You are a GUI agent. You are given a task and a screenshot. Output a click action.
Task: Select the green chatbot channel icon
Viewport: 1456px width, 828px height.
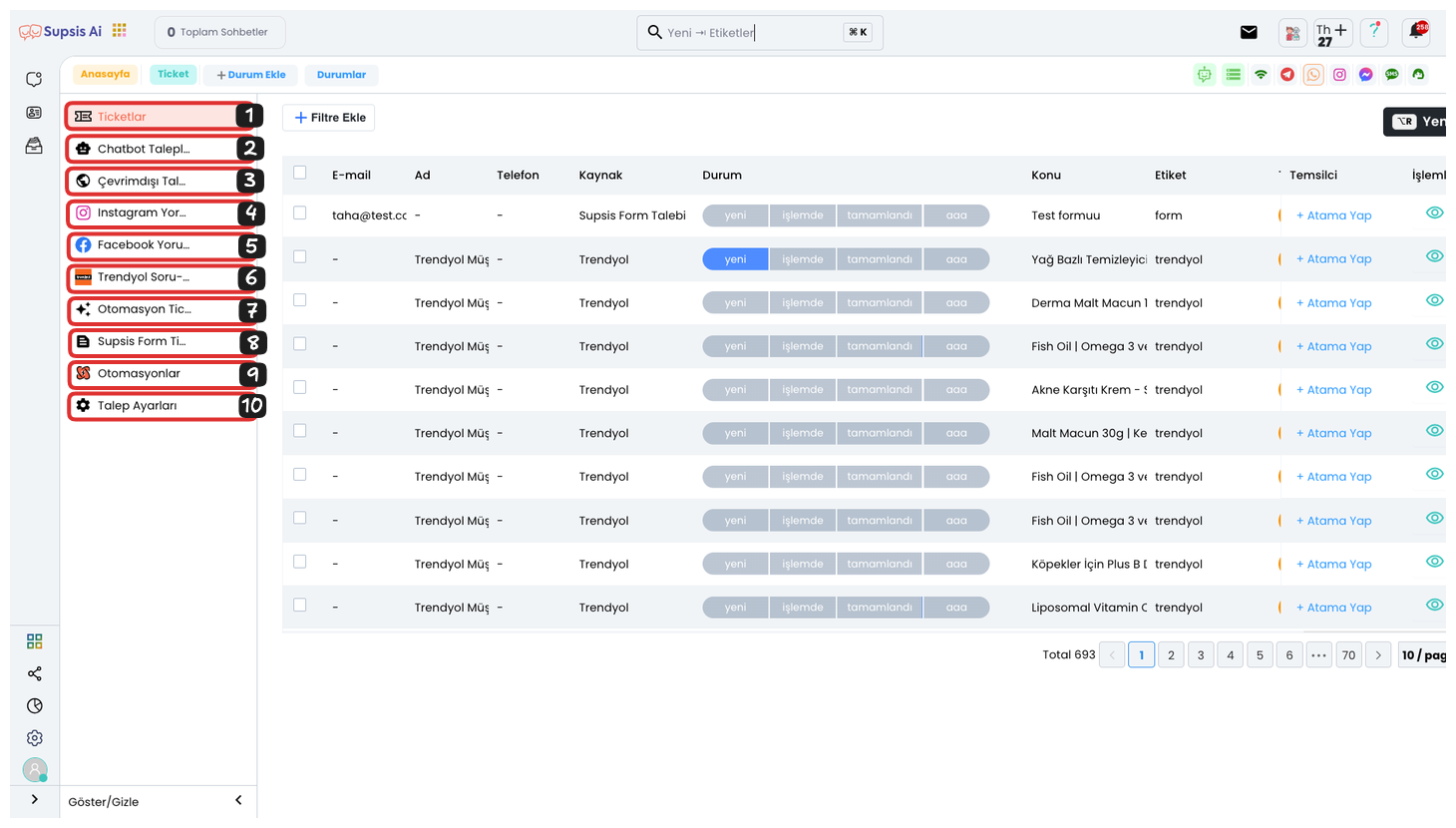1205,75
